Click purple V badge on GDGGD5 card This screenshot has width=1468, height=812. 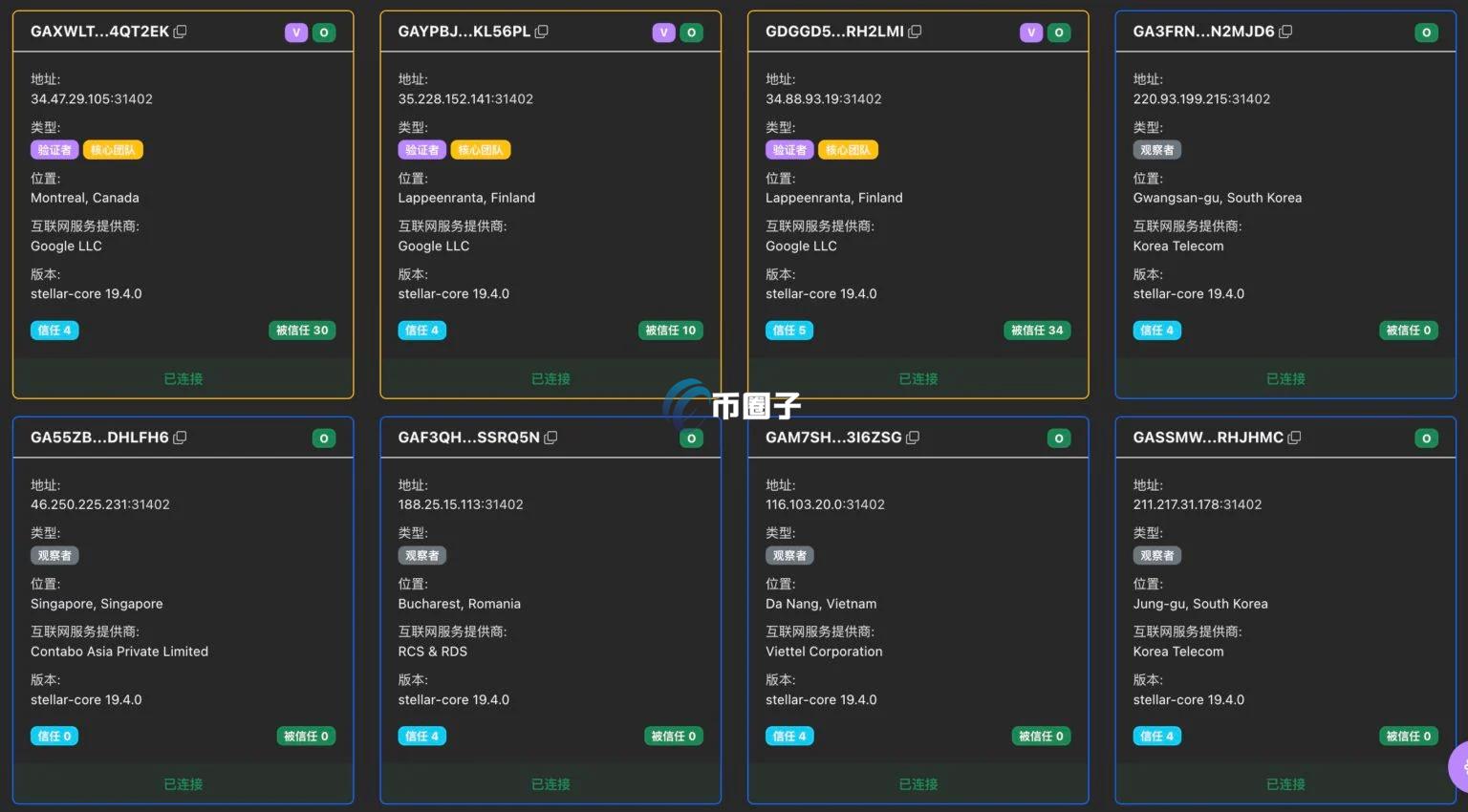tap(1031, 32)
